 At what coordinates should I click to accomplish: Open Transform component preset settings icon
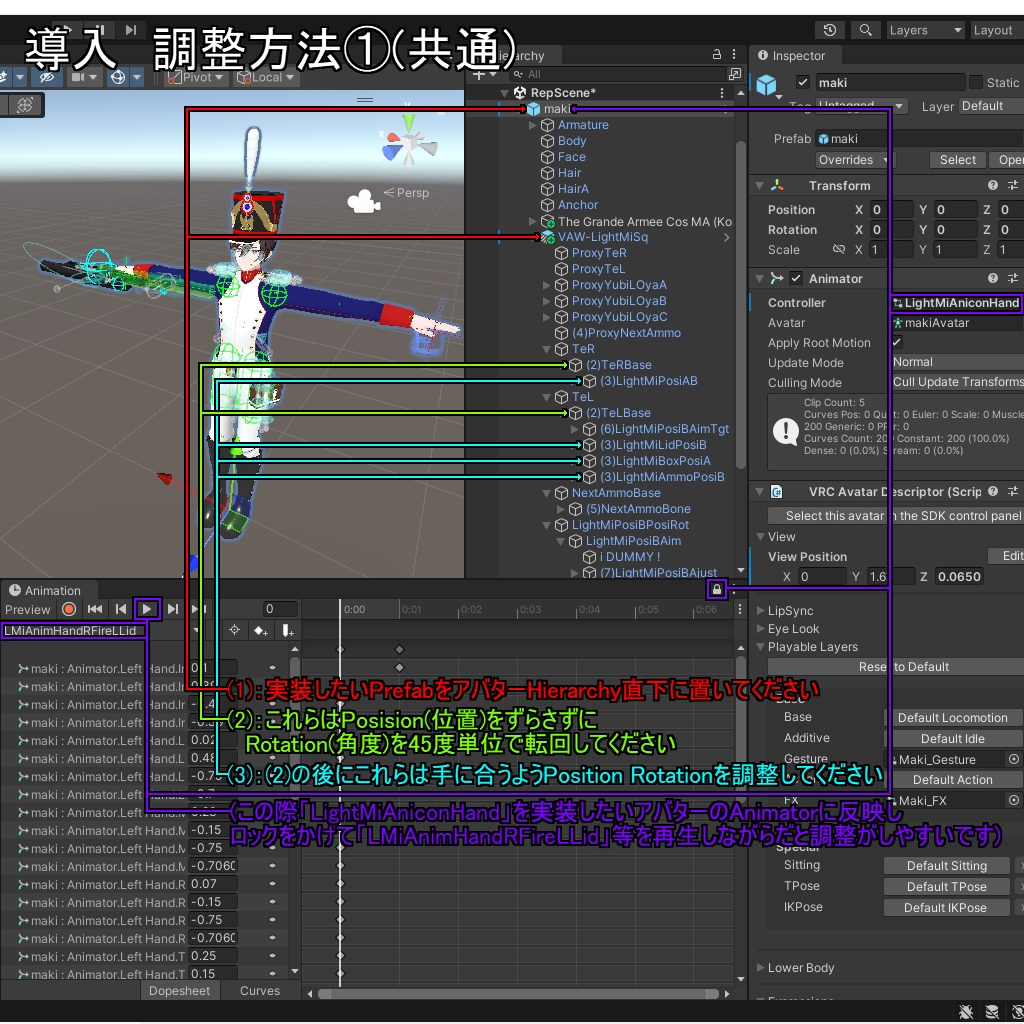(x=1012, y=185)
